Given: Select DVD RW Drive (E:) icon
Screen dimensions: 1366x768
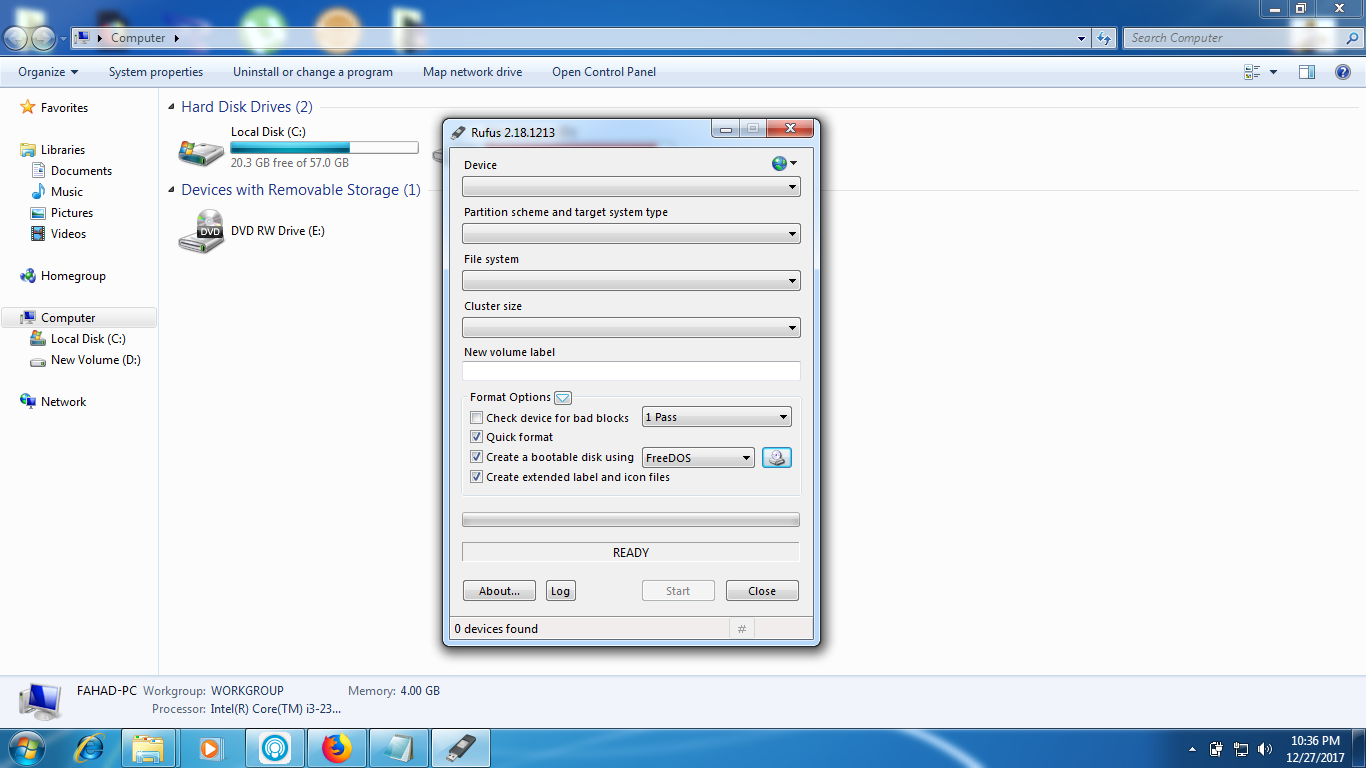Looking at the screenshot, I should click(201, 232).
